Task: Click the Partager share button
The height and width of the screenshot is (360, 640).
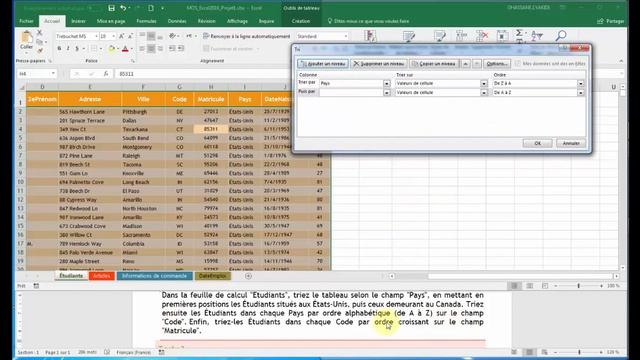Action: point(611,21)
